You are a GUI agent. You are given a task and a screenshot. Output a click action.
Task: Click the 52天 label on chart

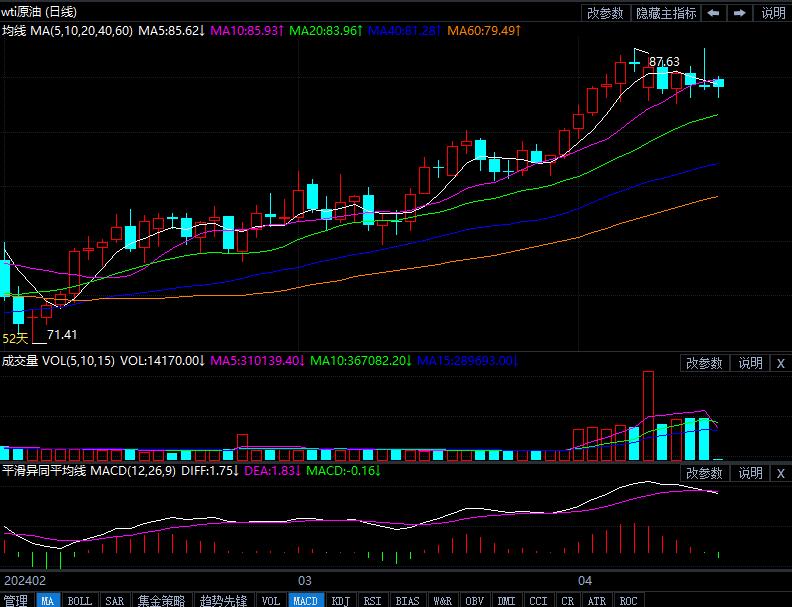pos(15,338)
